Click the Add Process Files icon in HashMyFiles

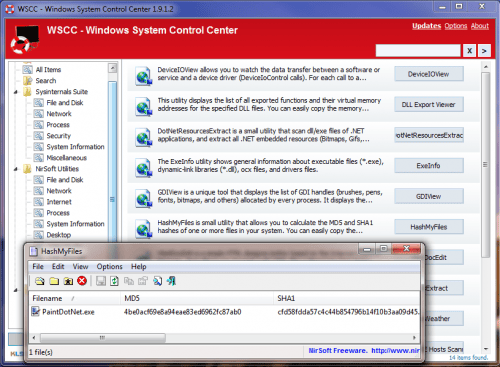[x=68, y=281]
